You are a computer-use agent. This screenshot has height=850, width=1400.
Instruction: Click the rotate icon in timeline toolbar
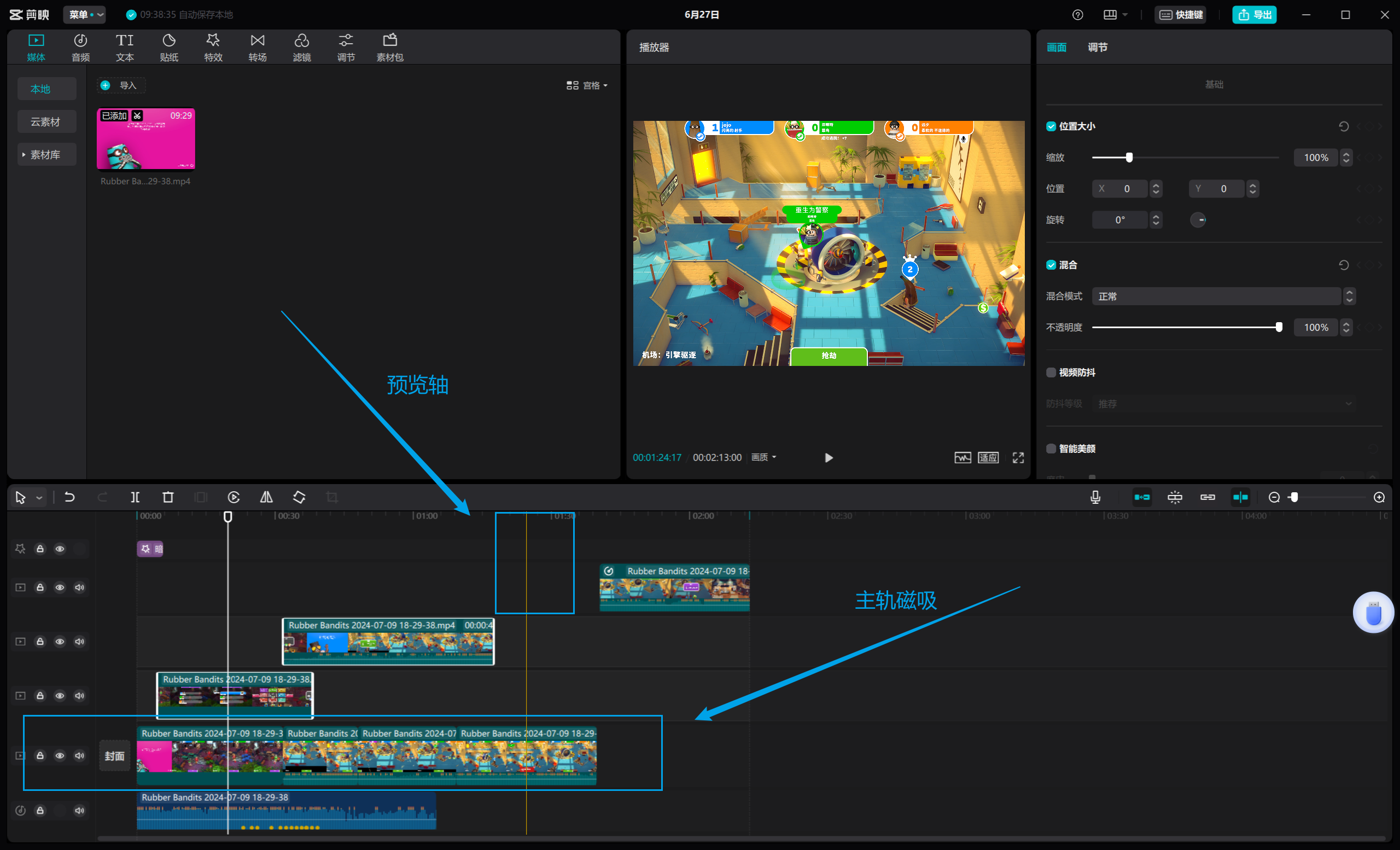(300, 497)
